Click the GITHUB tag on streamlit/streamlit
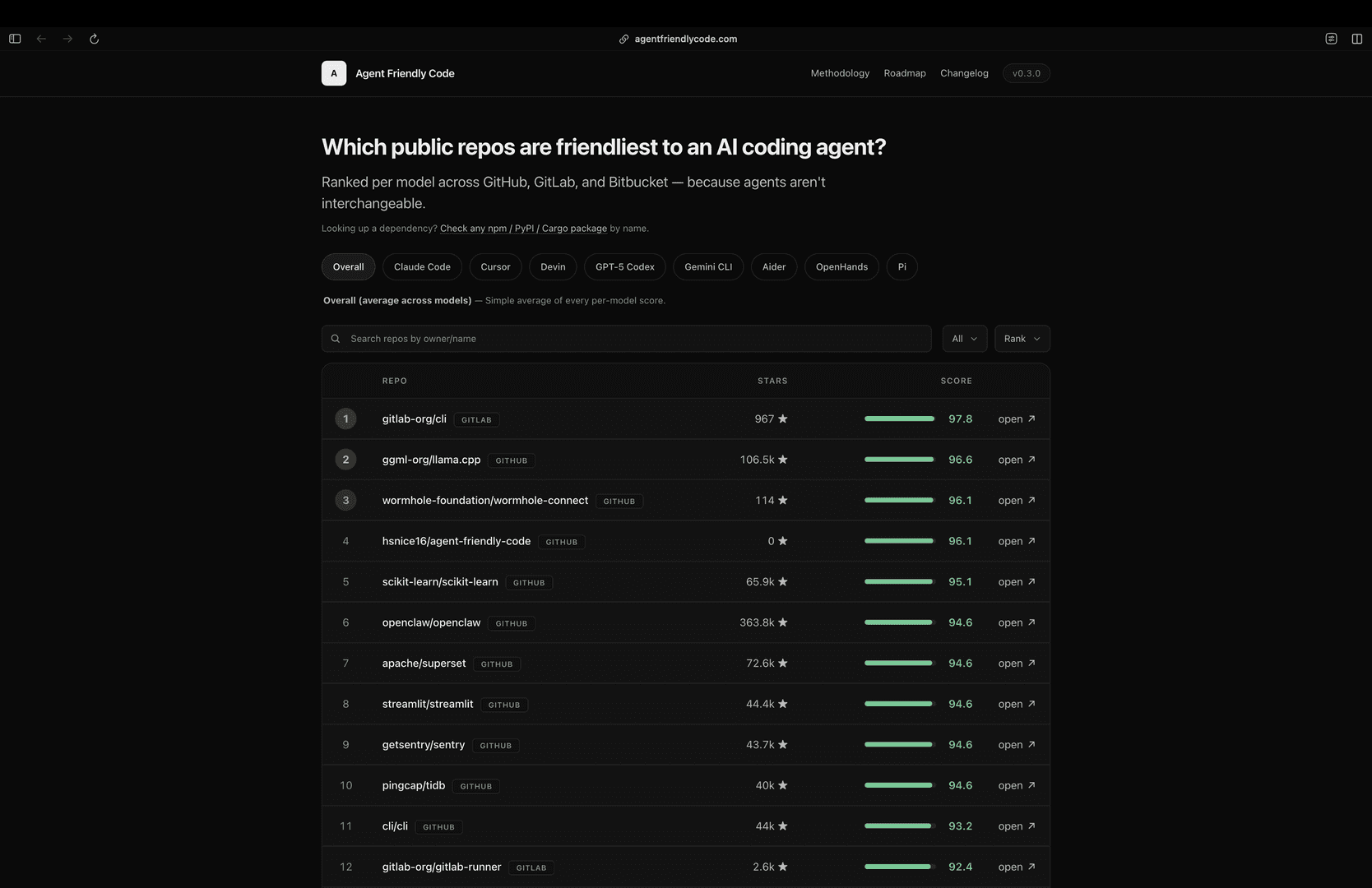1372x888 pixels. click(504, 705)
